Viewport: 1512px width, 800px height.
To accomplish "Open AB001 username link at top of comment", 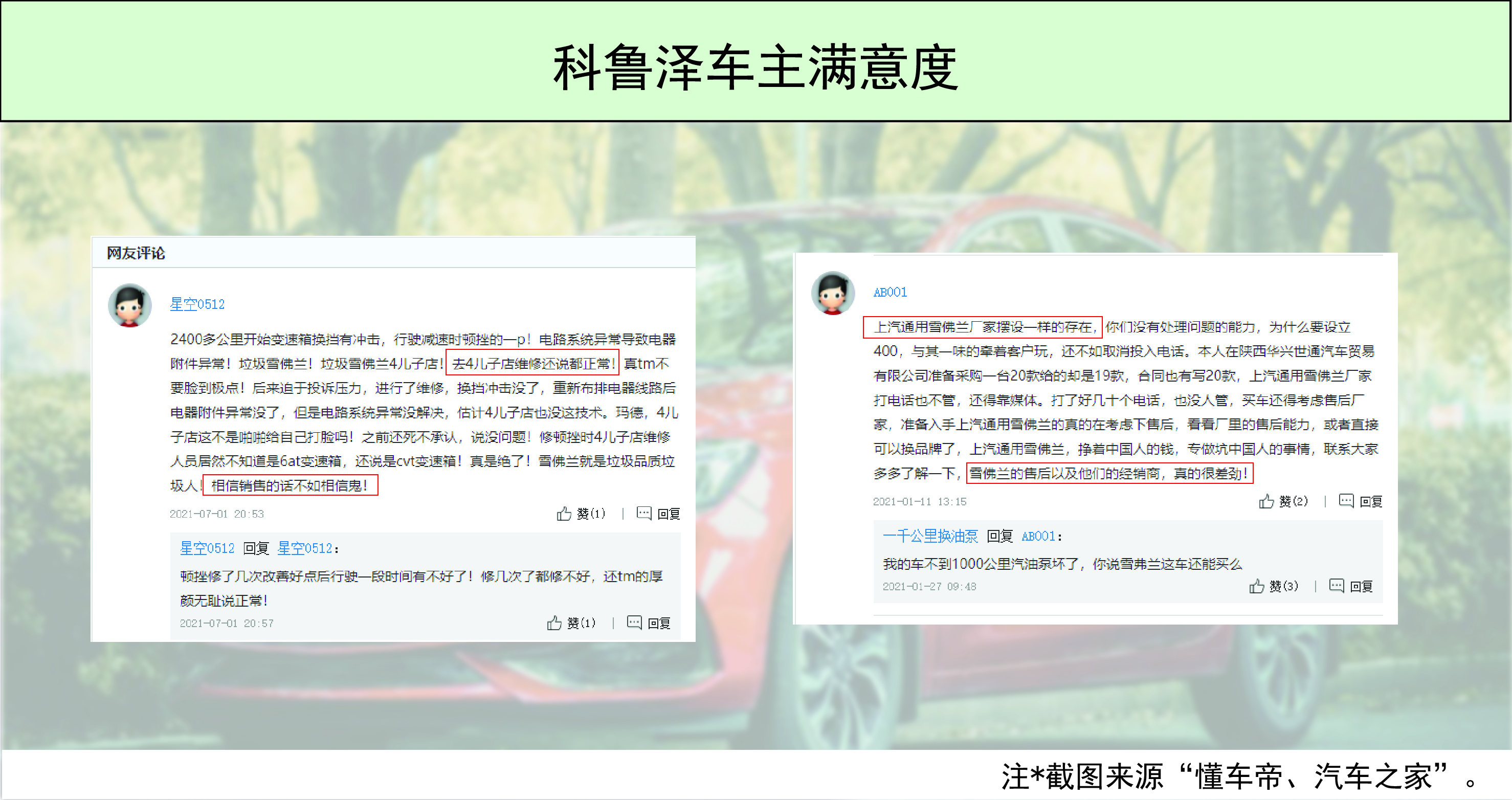I will click(890, 292).
